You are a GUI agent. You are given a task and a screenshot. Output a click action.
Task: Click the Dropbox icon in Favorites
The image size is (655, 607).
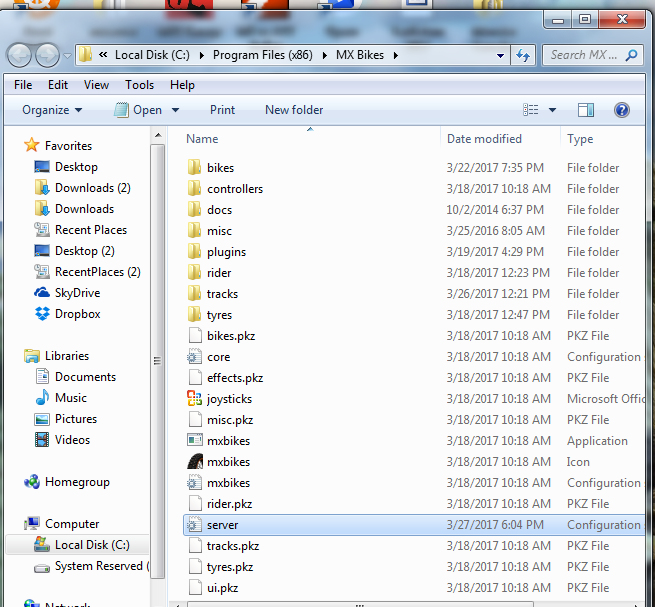(42, 313)
